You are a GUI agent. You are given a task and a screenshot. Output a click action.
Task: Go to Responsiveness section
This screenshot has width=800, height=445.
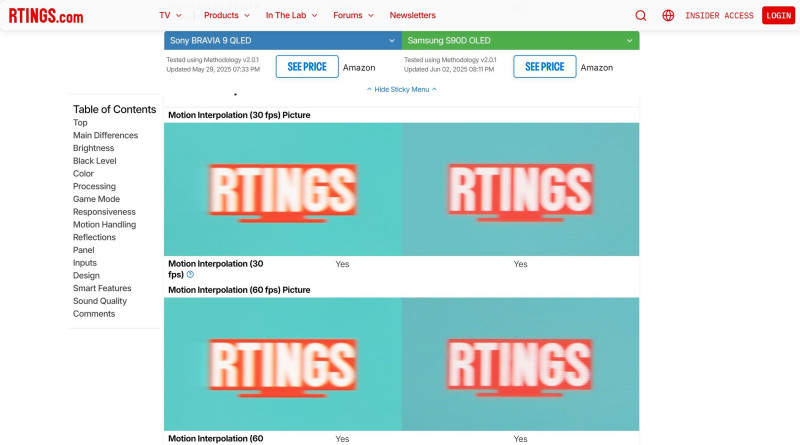pyautogui.click(x=104, y=212)
